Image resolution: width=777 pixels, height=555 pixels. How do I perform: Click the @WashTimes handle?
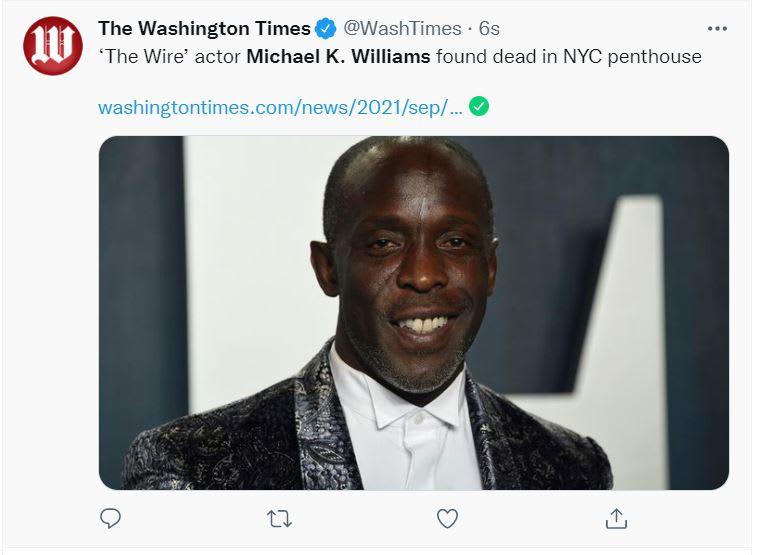click(403, 28)
